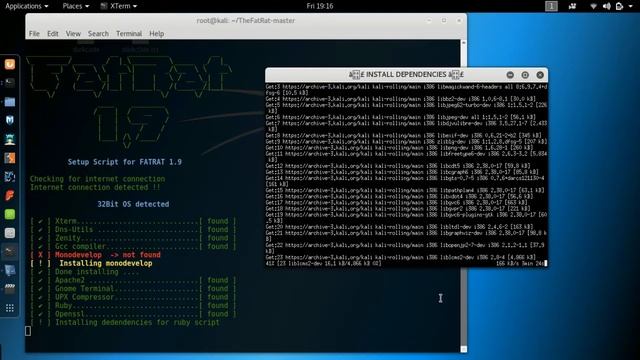Open the terminal Edit menu
The height and width of the screenshot is (360, 640).
53,33
